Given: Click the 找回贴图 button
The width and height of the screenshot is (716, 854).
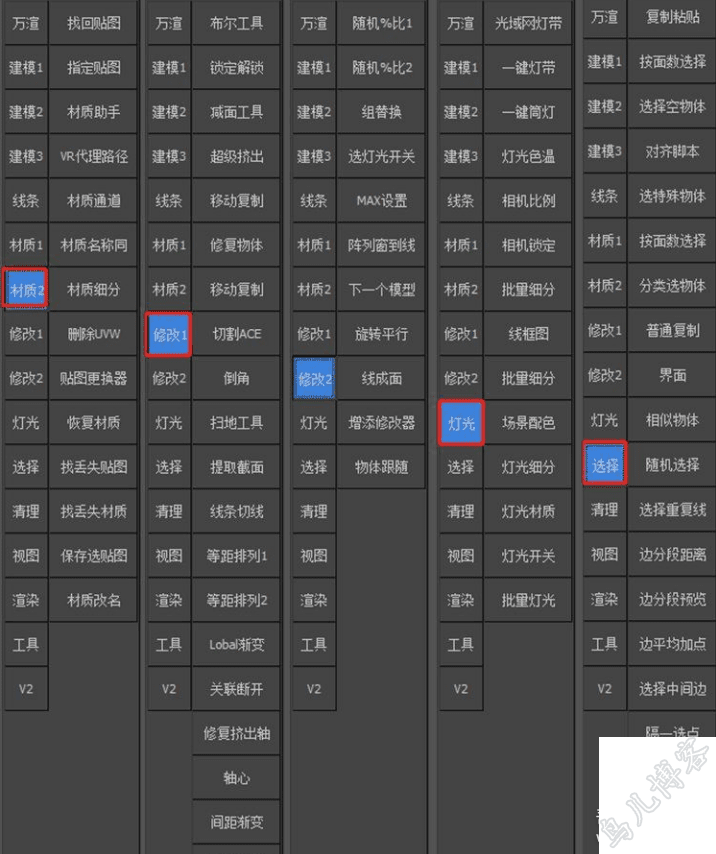Looking at the screenshot, I should (x=93, y=23).
